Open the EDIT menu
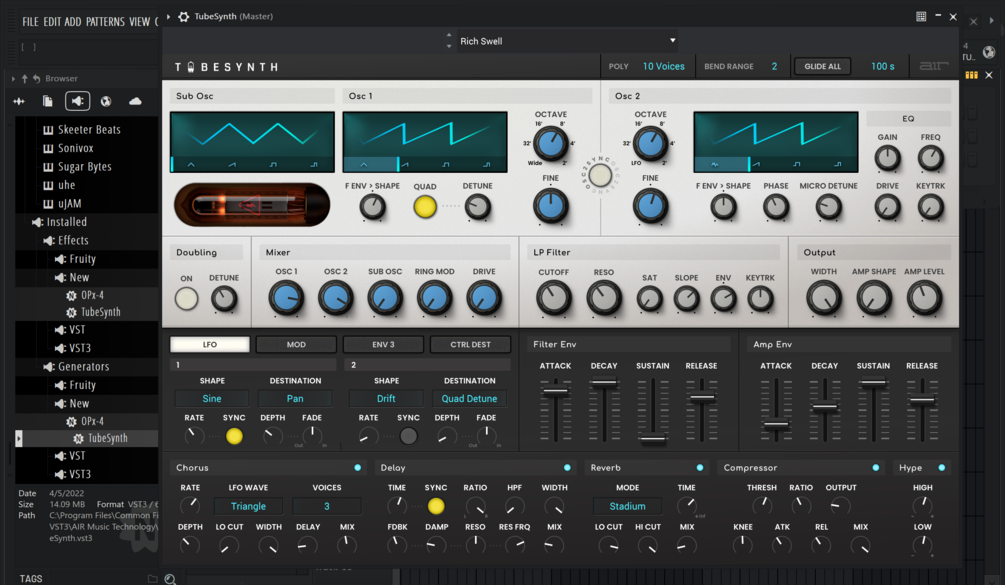 tap(52, 22)
